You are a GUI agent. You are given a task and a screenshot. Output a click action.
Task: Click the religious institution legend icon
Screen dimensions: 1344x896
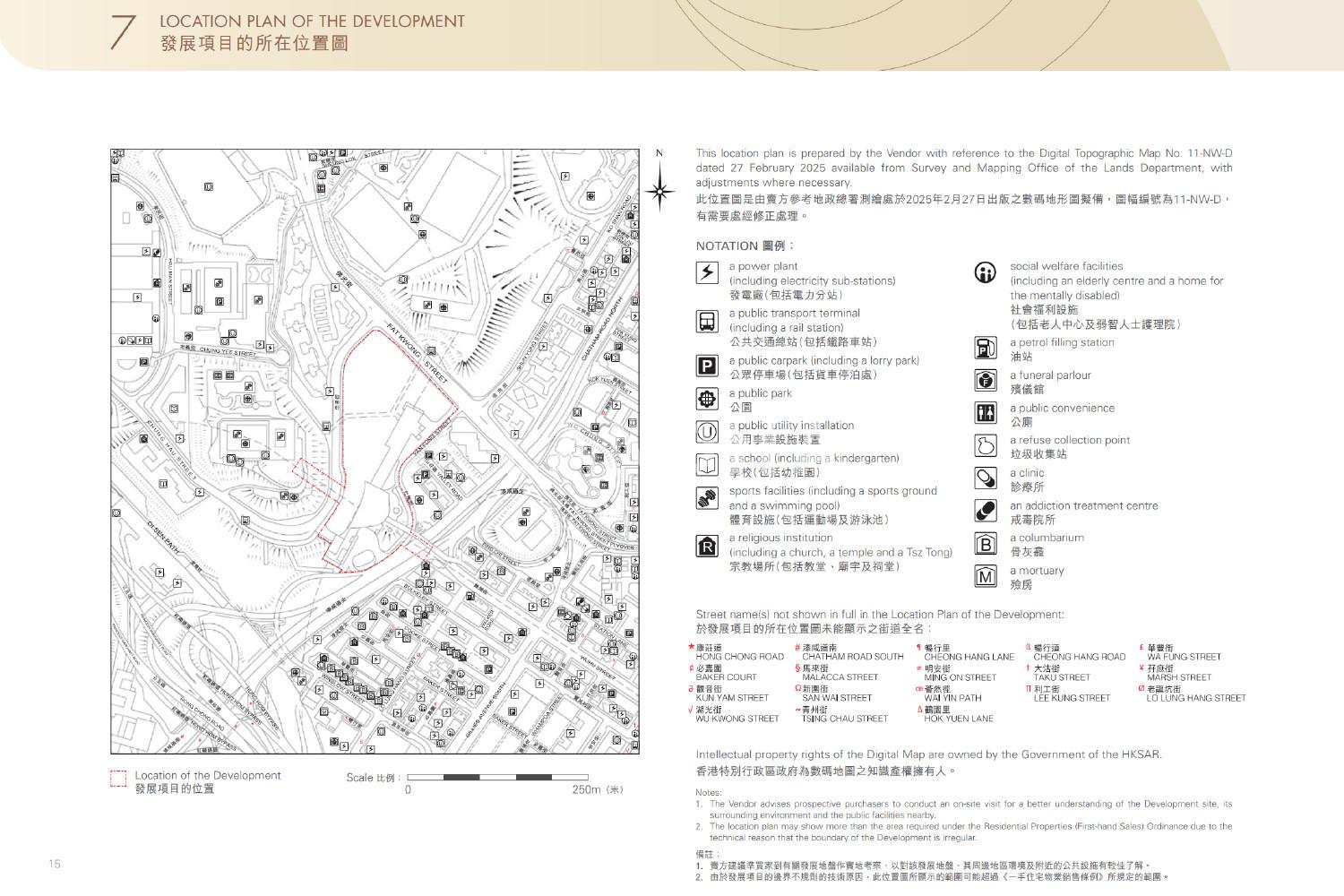(708, 545)
